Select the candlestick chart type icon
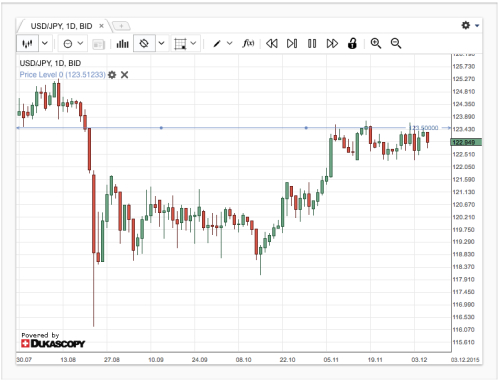The image size is (500, 382). tap(27, 43)
